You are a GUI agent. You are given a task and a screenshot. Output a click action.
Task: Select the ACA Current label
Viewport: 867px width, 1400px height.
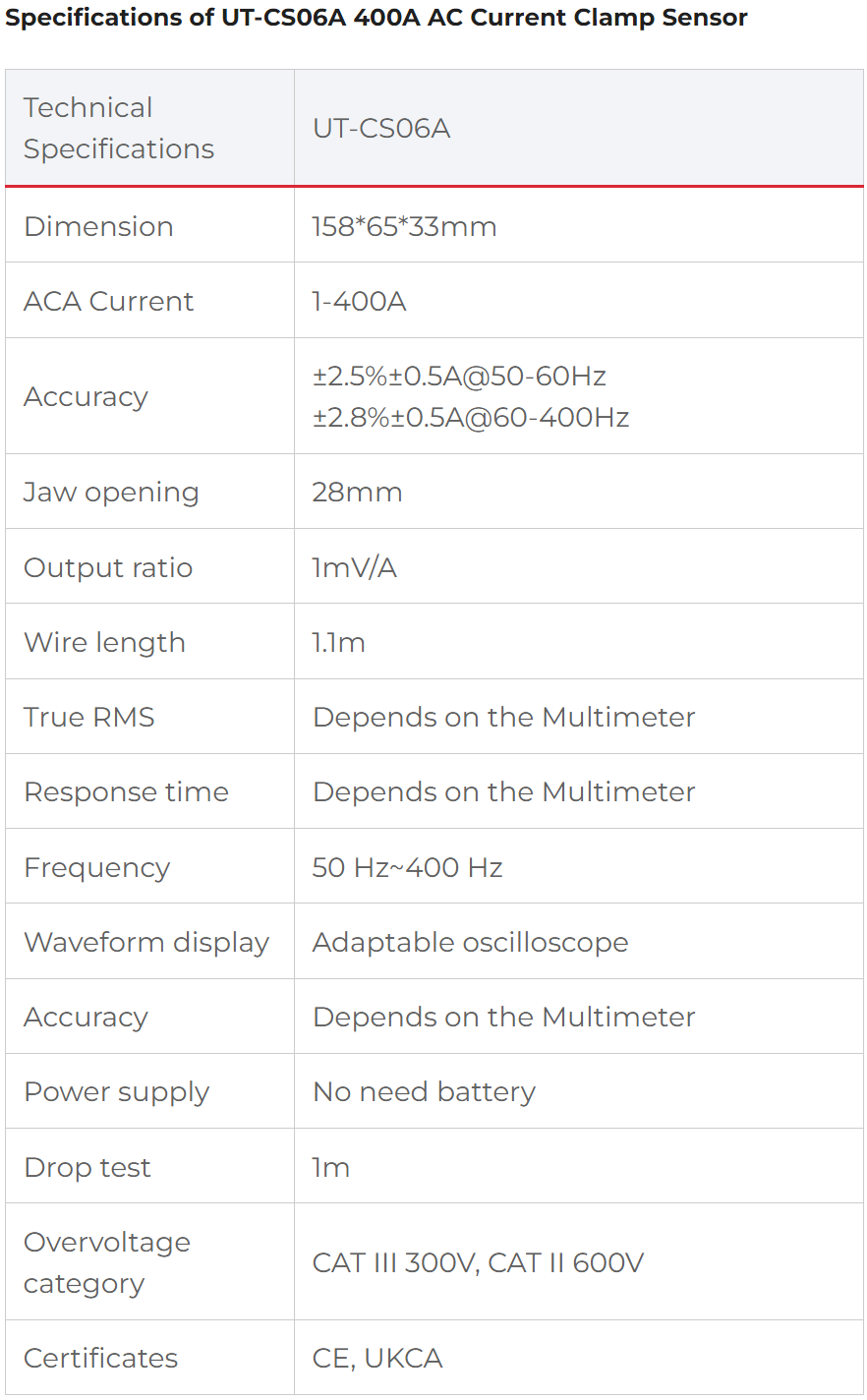coord(108,301)
